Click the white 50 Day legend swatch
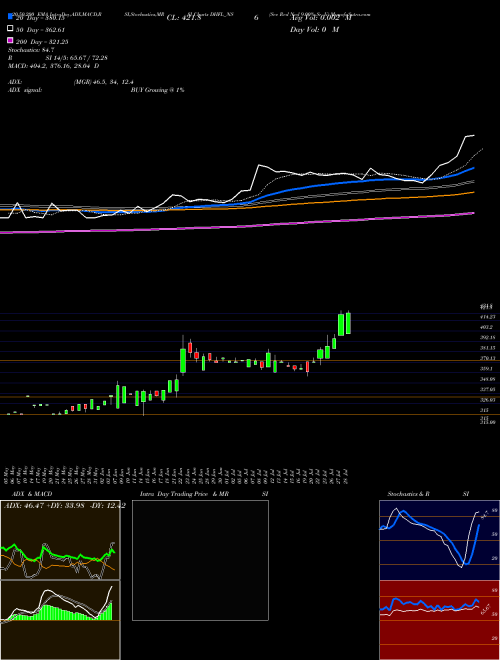 tap(10, 28)
